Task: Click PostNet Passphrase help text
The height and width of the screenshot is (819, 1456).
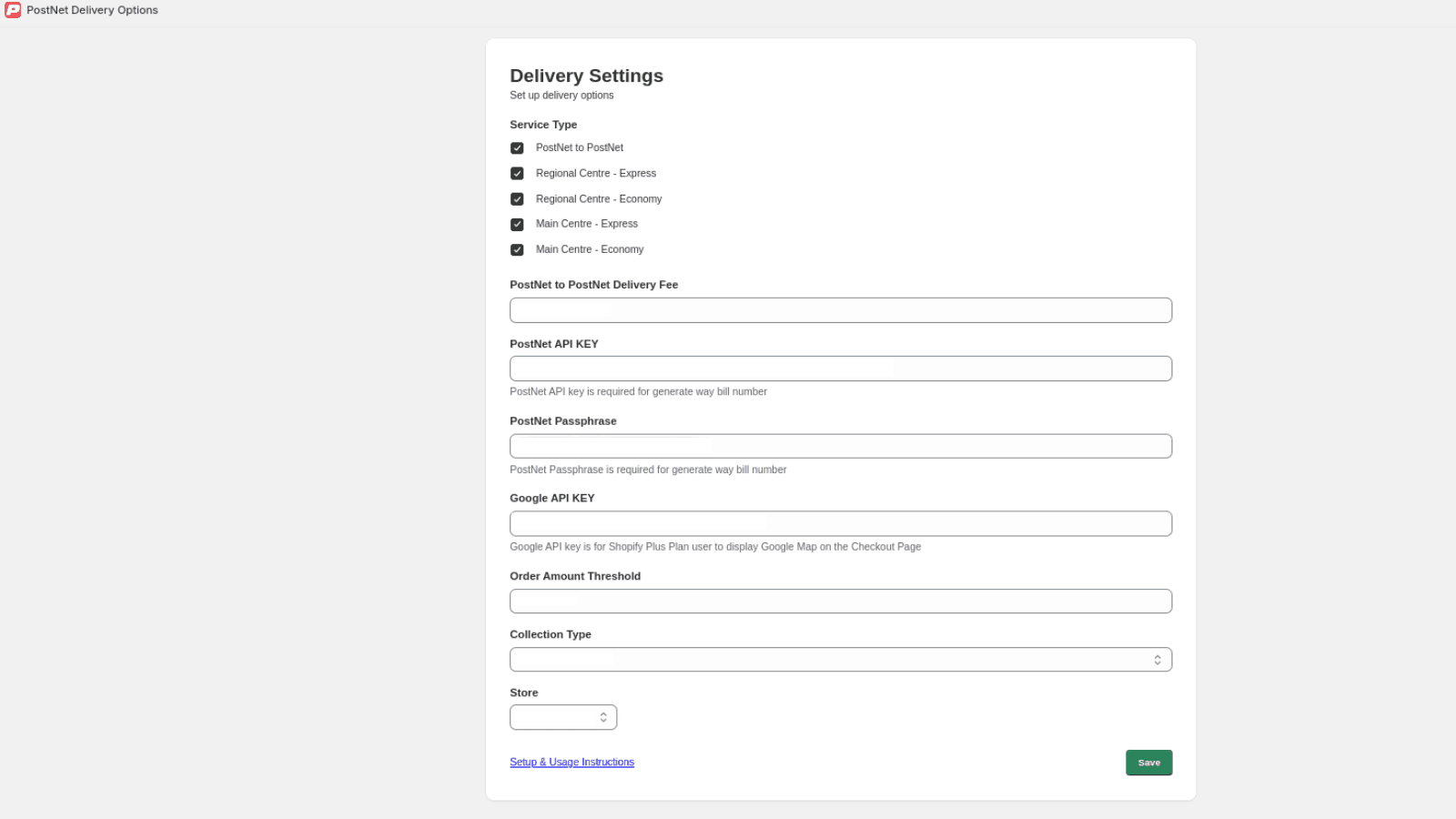Action: tap(648, 470)
